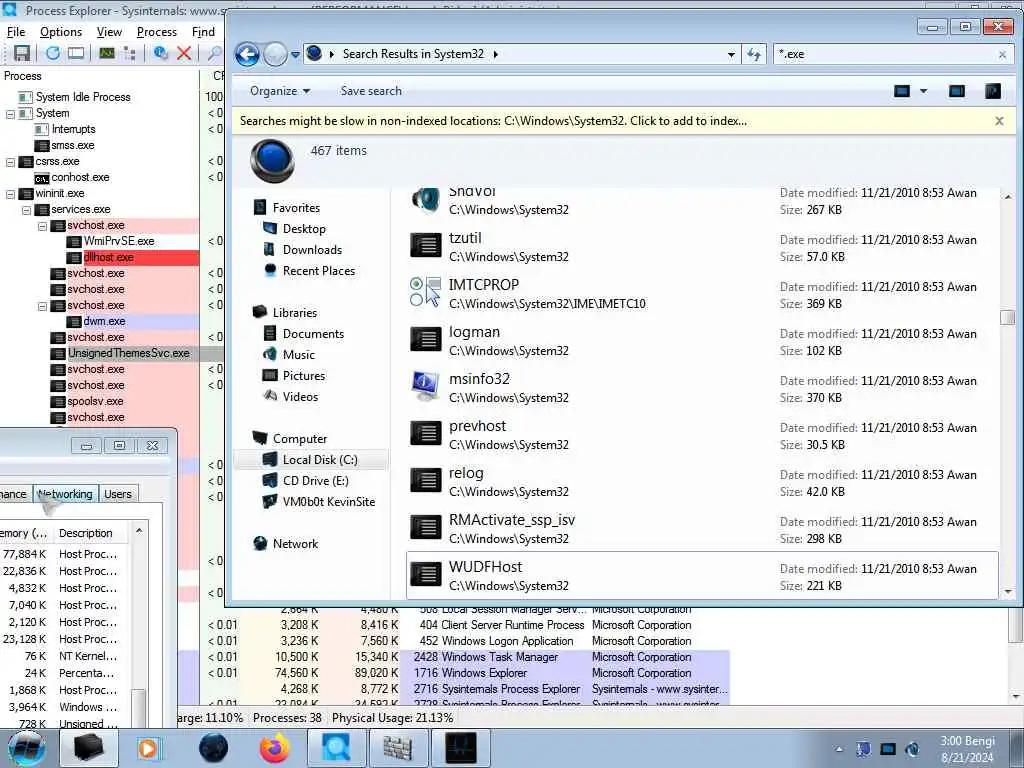
Task: Click the help icon in Explorer toolbar
Action: (x=993, y=91)
